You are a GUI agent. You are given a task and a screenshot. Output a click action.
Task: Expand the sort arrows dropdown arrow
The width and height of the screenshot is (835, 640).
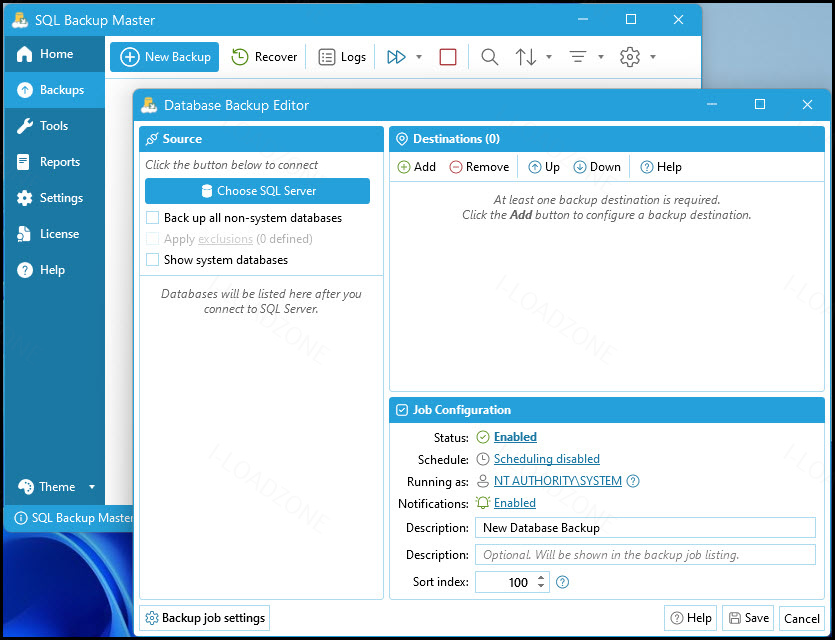tap(549, 57)
